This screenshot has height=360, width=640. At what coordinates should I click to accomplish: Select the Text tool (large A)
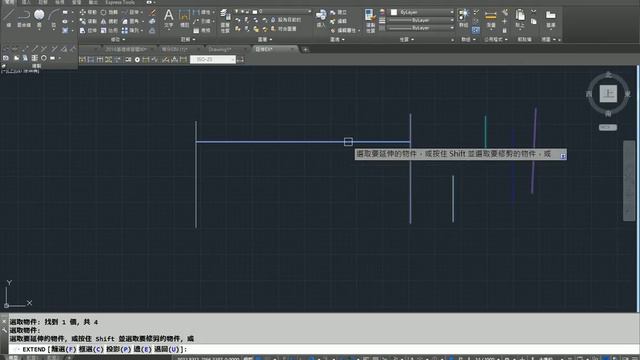pos(168,18)
